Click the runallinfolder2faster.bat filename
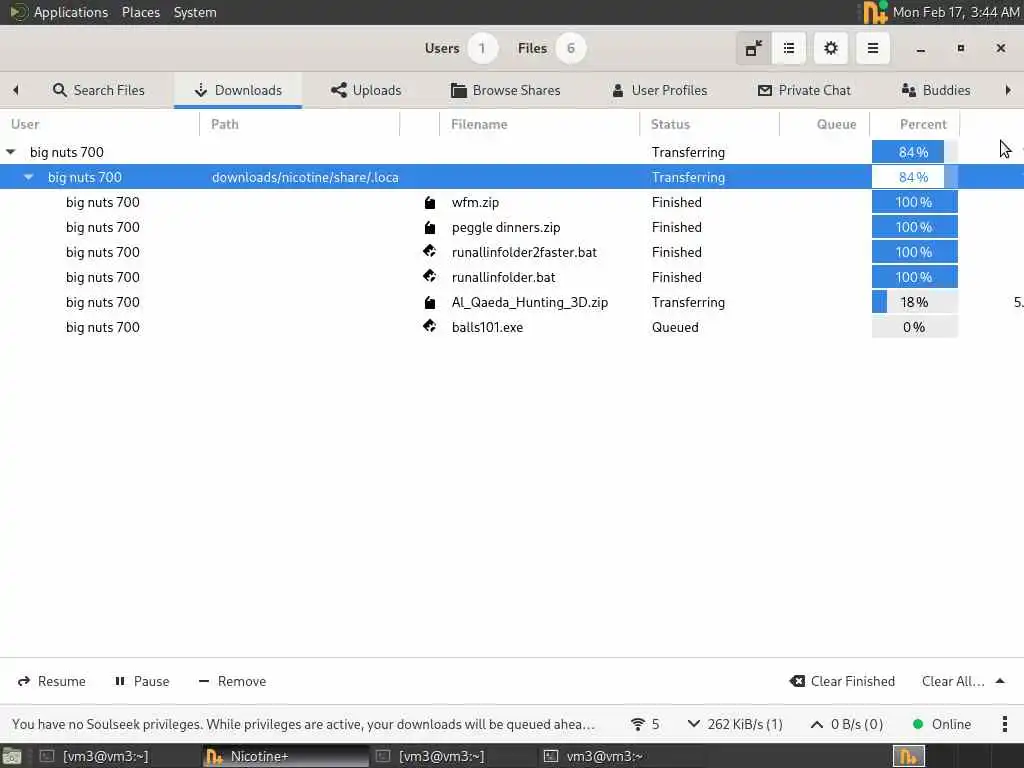This screenshot has width=1024, height=768. [x=524, y=252]
